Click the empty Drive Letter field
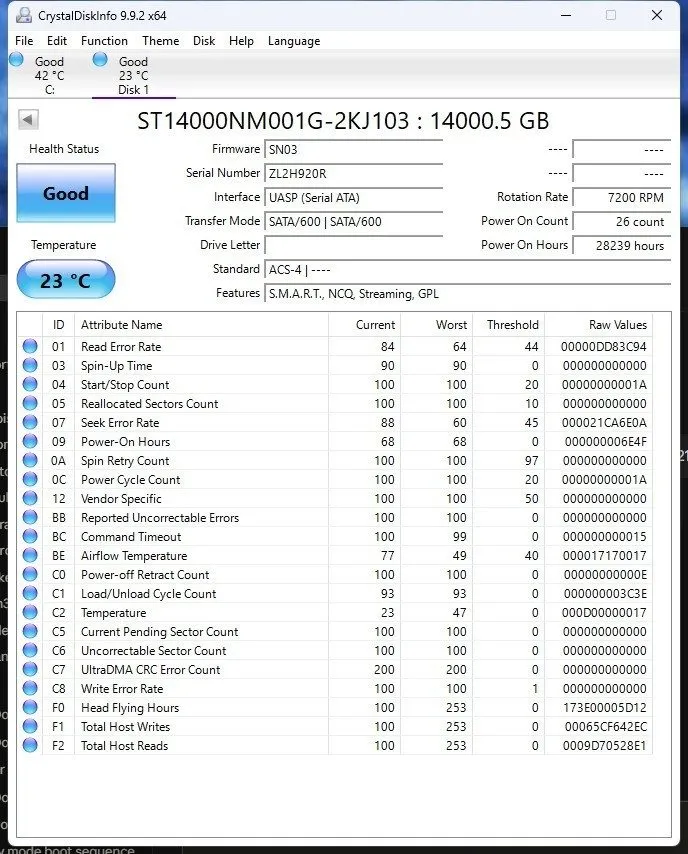 (354, 246)
